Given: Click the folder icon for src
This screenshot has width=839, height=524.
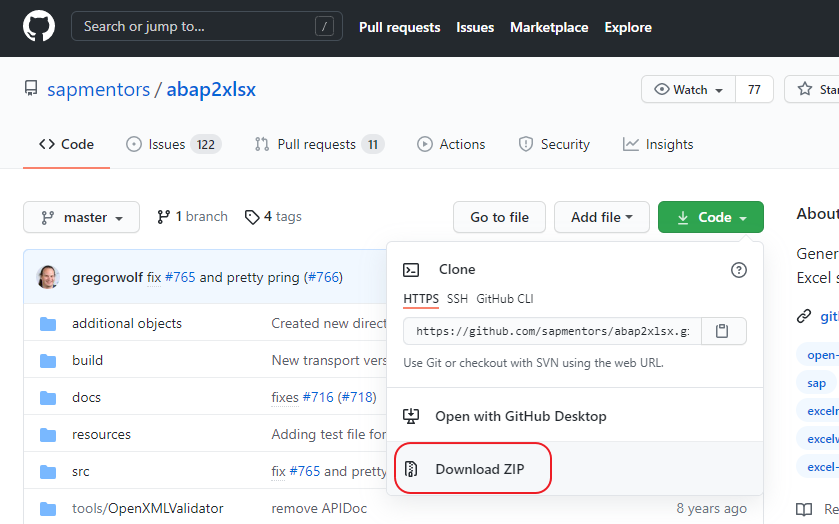Looking at the screenshot, I should point(48,472).
